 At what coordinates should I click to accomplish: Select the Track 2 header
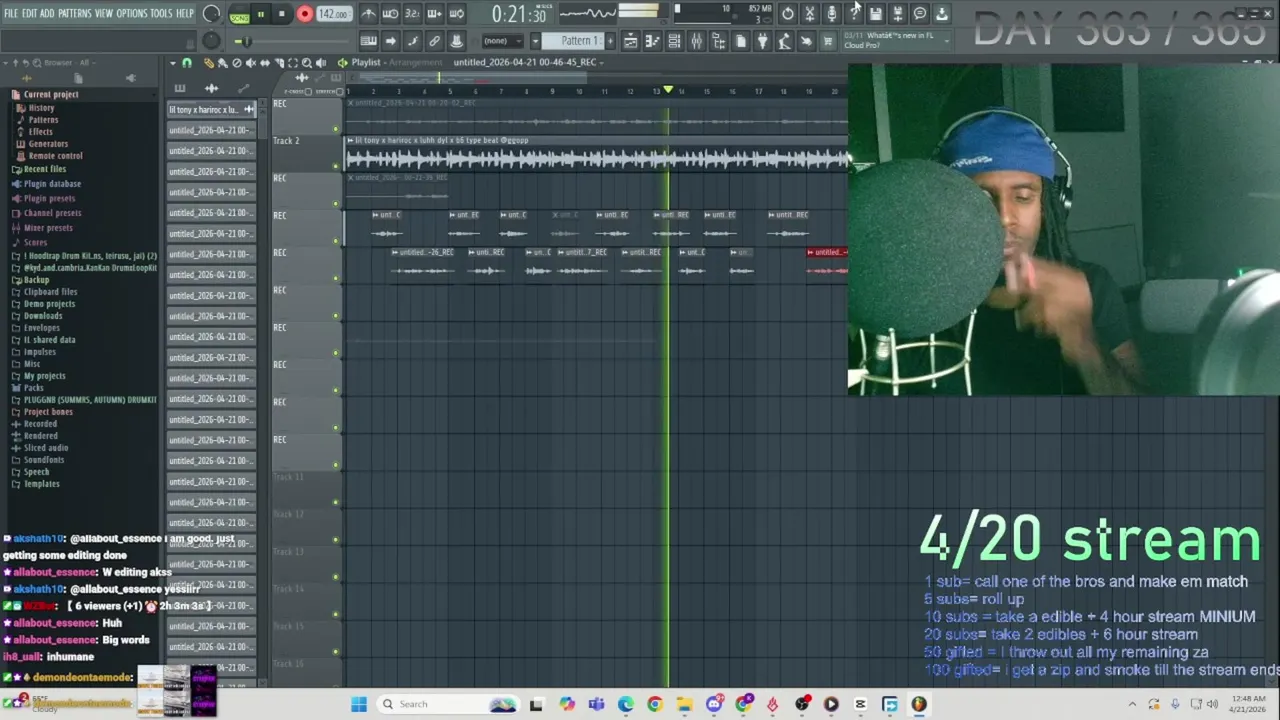(306, 153)
